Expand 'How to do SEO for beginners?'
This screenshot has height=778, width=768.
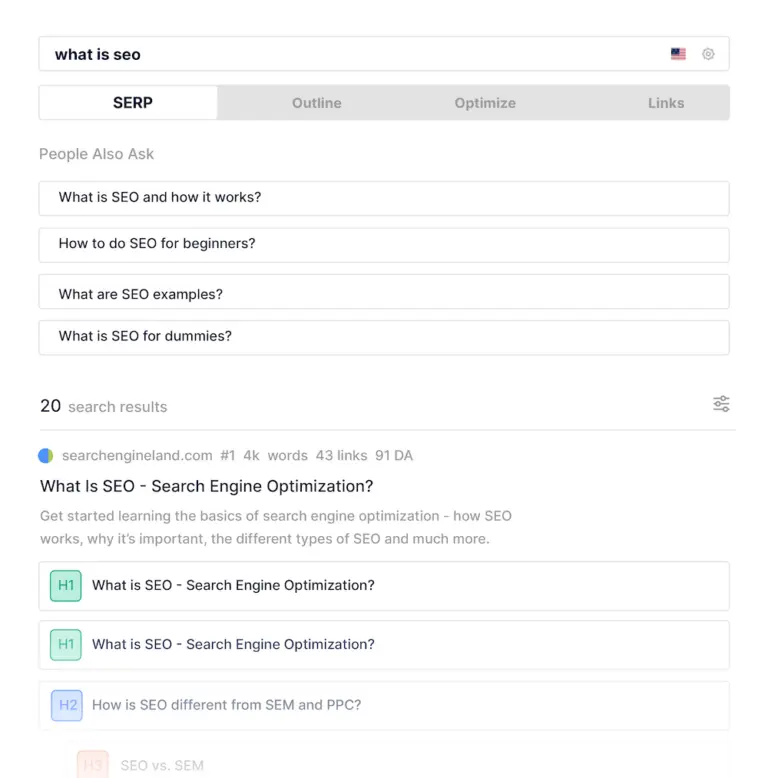coord(384,244)
